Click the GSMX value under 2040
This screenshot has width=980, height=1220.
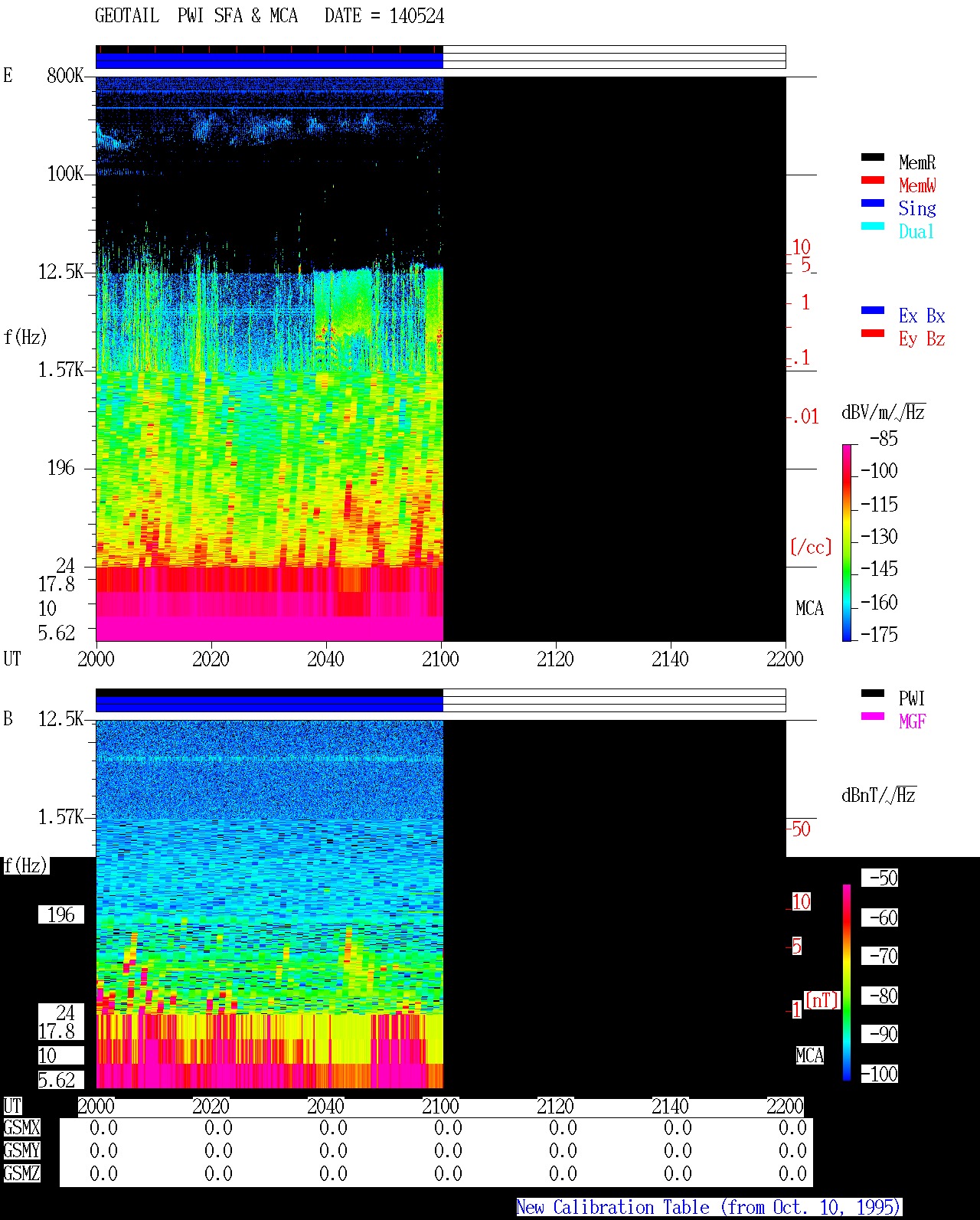[x=333, y=1127]
